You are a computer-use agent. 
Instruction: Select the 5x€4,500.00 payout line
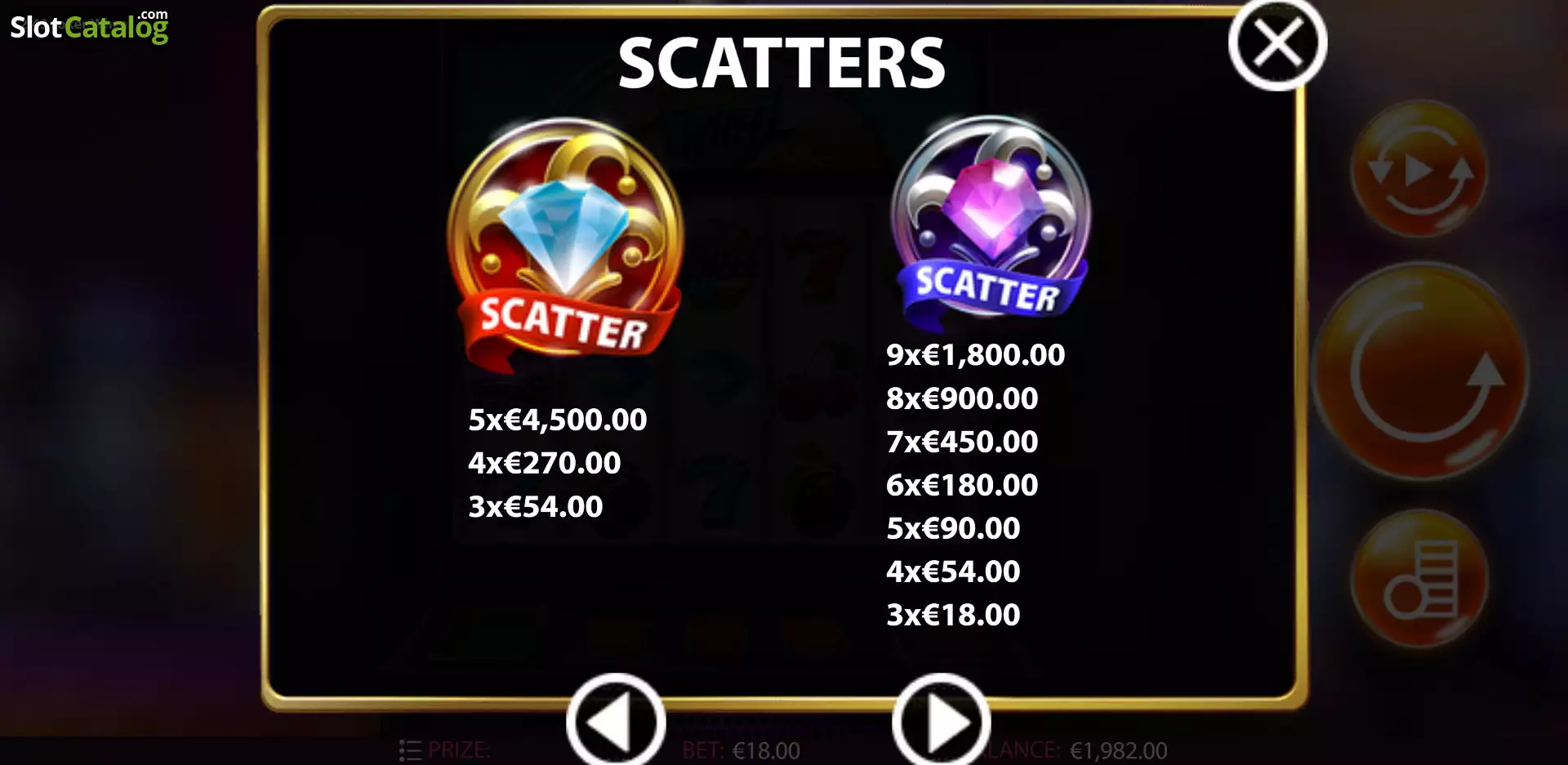(557, 420)
